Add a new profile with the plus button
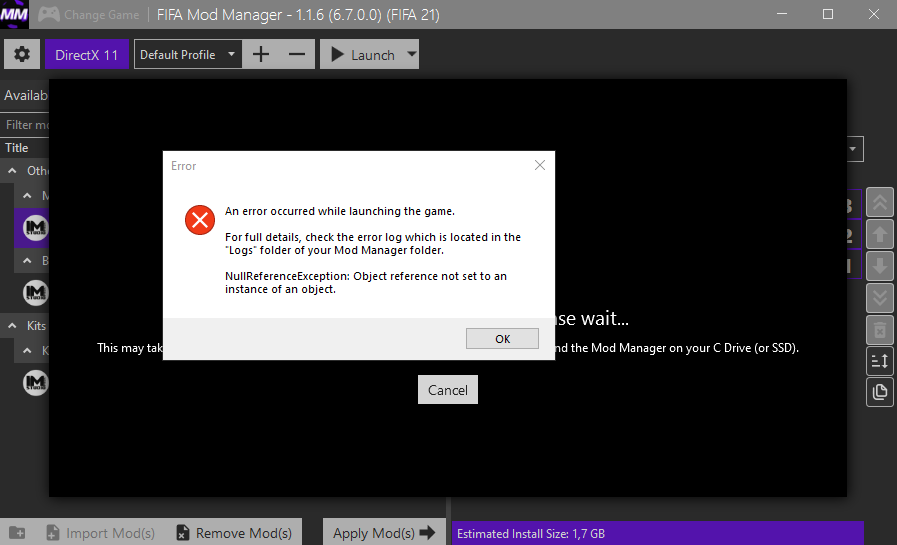897x545 pixels. tap(261, 54)
